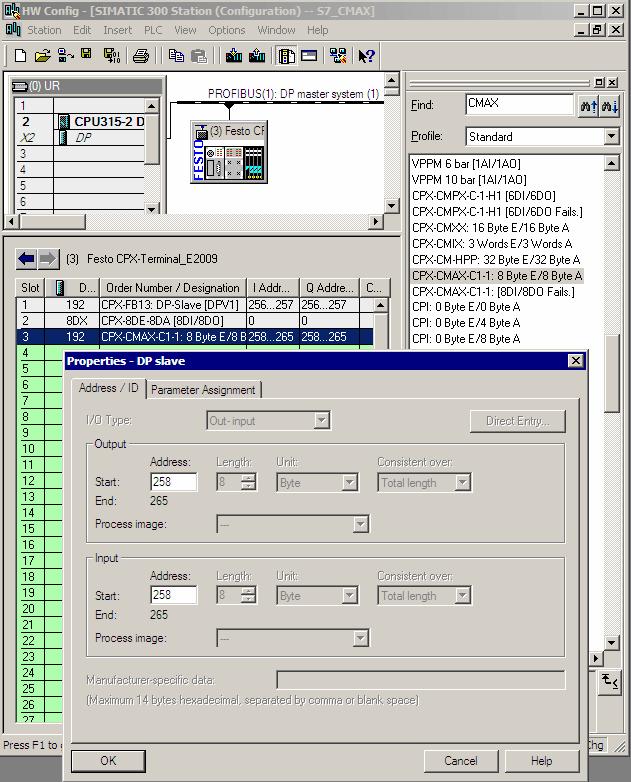
Task: Select catalog entry CPX-CMAX-C1-1: 8 Byte E/8 Byte A
Action: 497,275
